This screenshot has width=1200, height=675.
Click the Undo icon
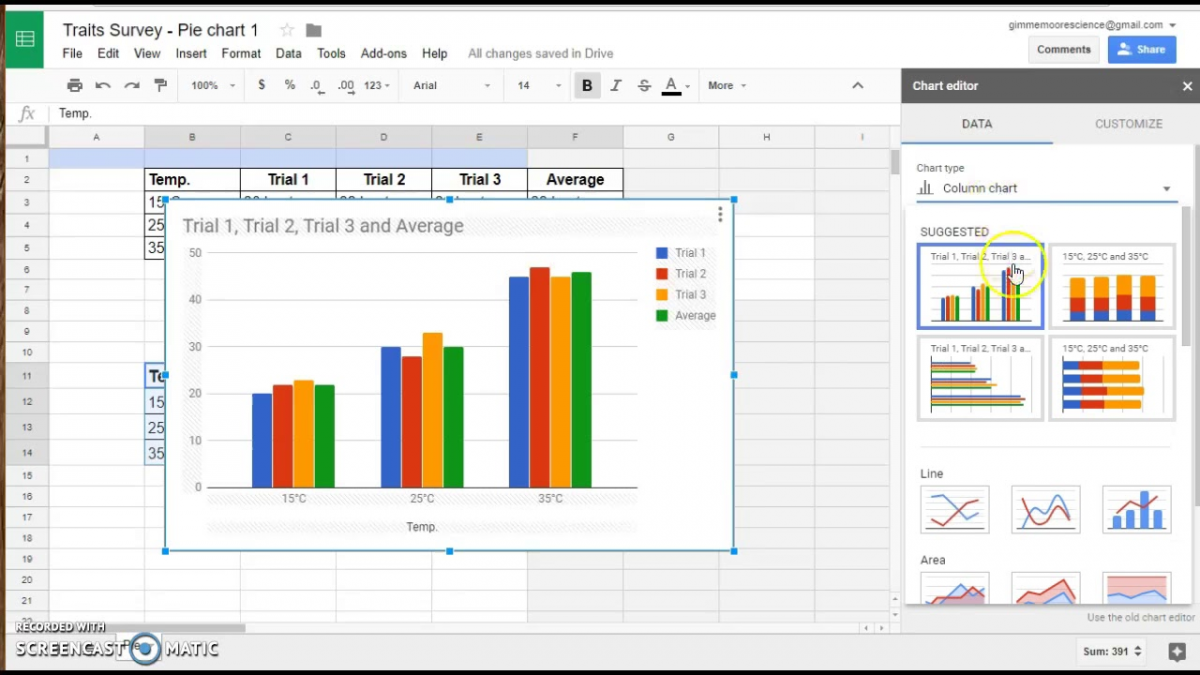pos(103,85)
